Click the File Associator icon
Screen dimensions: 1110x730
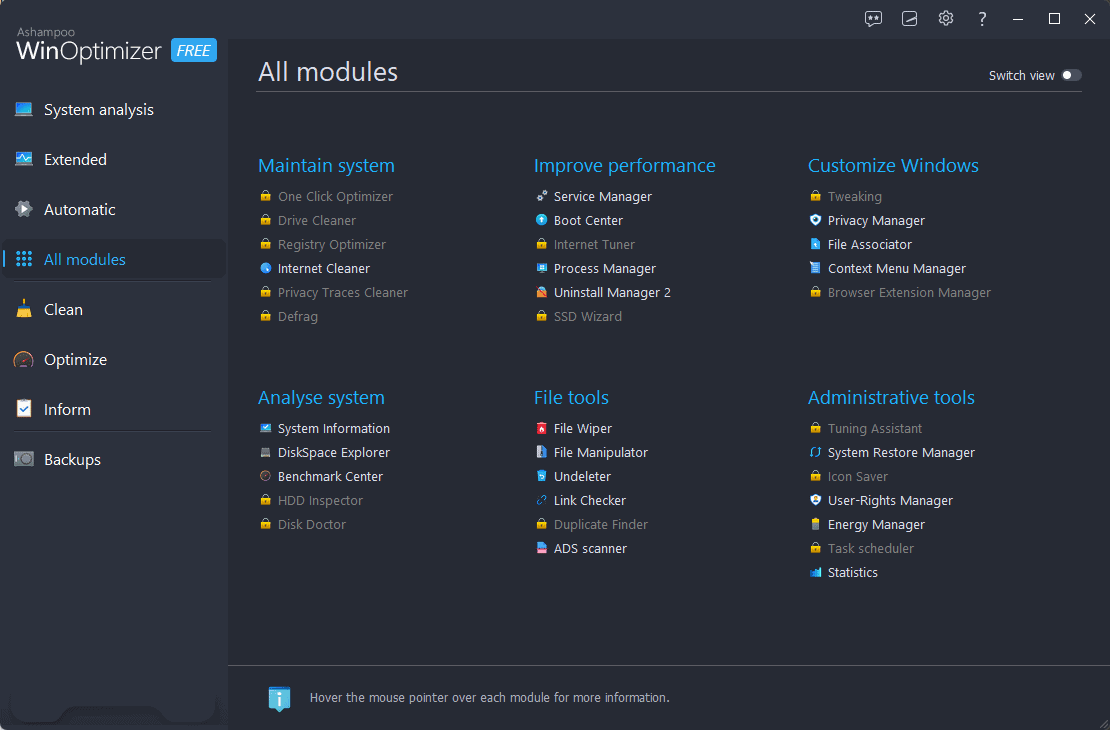[816, 244]
